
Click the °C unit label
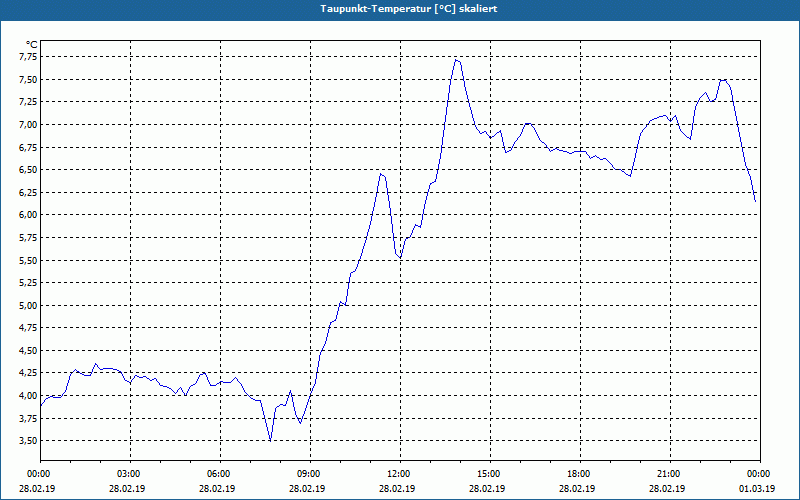[32, 45]
